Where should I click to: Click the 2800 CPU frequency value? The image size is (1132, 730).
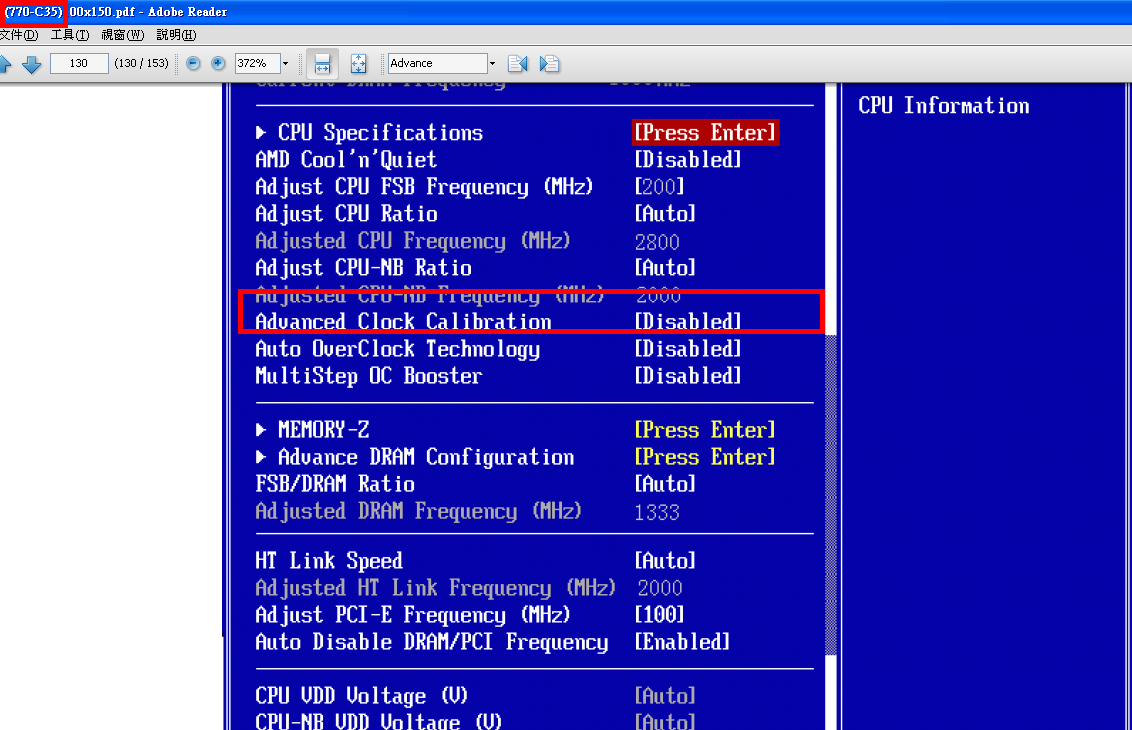[657, 242]
